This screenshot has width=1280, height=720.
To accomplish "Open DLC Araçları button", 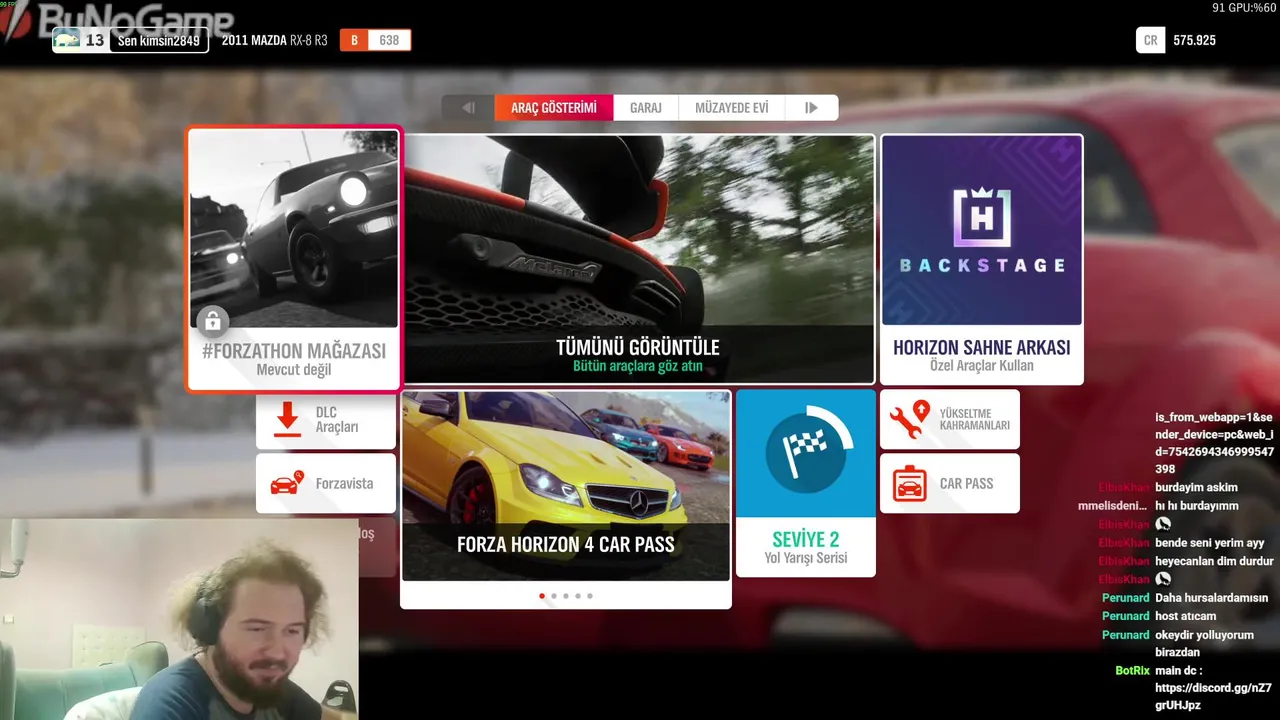I will [326, 420].
